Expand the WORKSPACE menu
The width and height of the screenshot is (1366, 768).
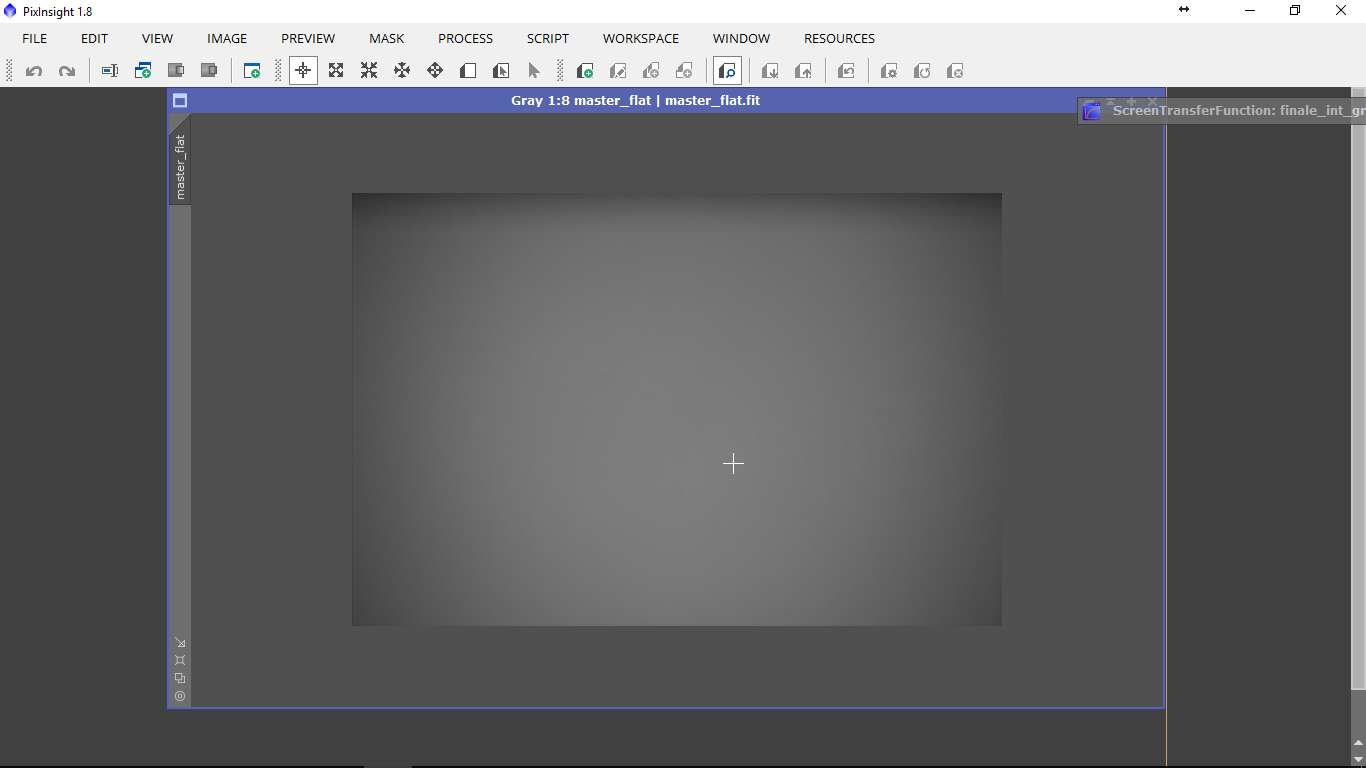point(640,38)
